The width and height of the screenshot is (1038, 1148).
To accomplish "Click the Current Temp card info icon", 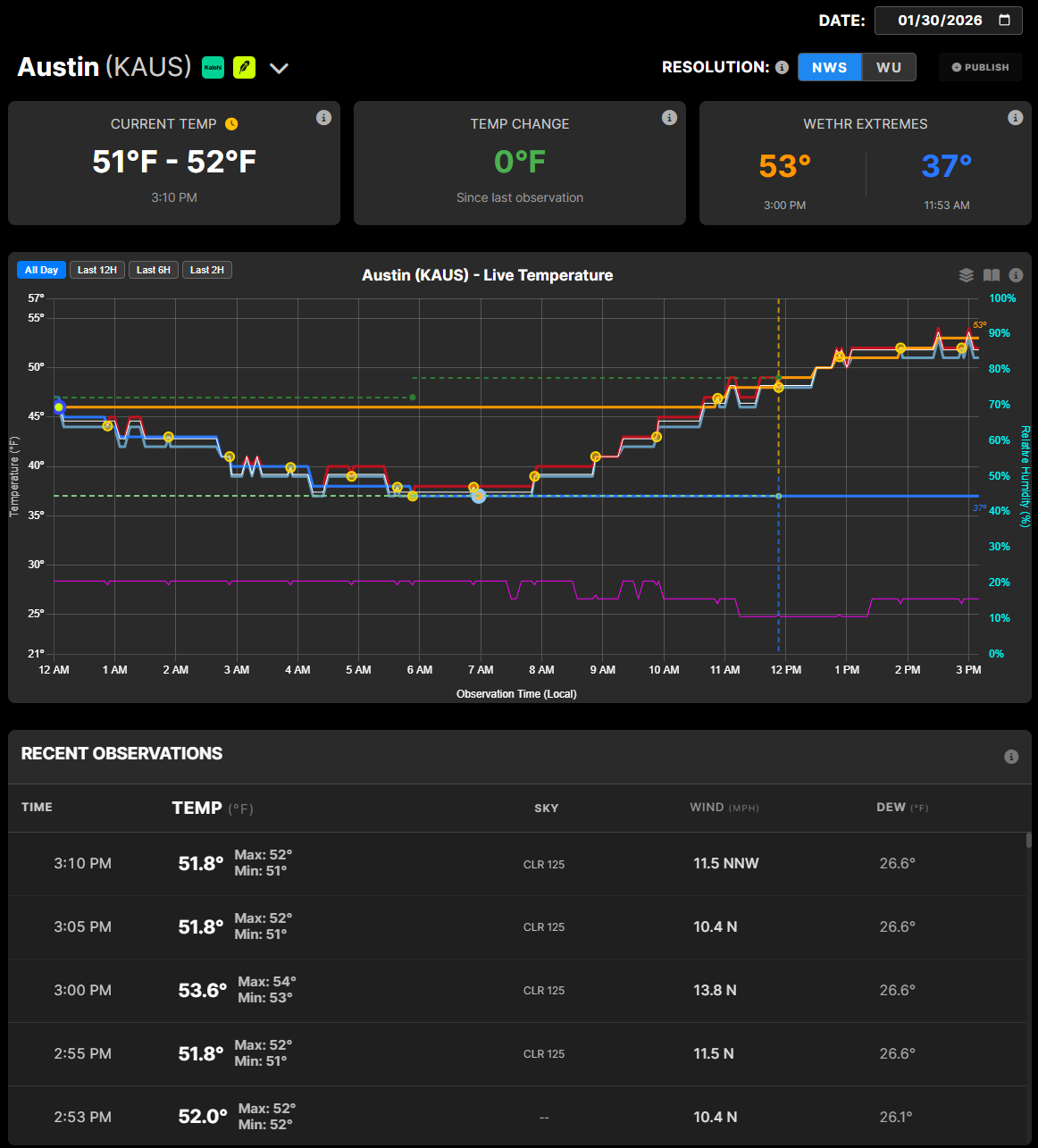I will click(324, 118).
